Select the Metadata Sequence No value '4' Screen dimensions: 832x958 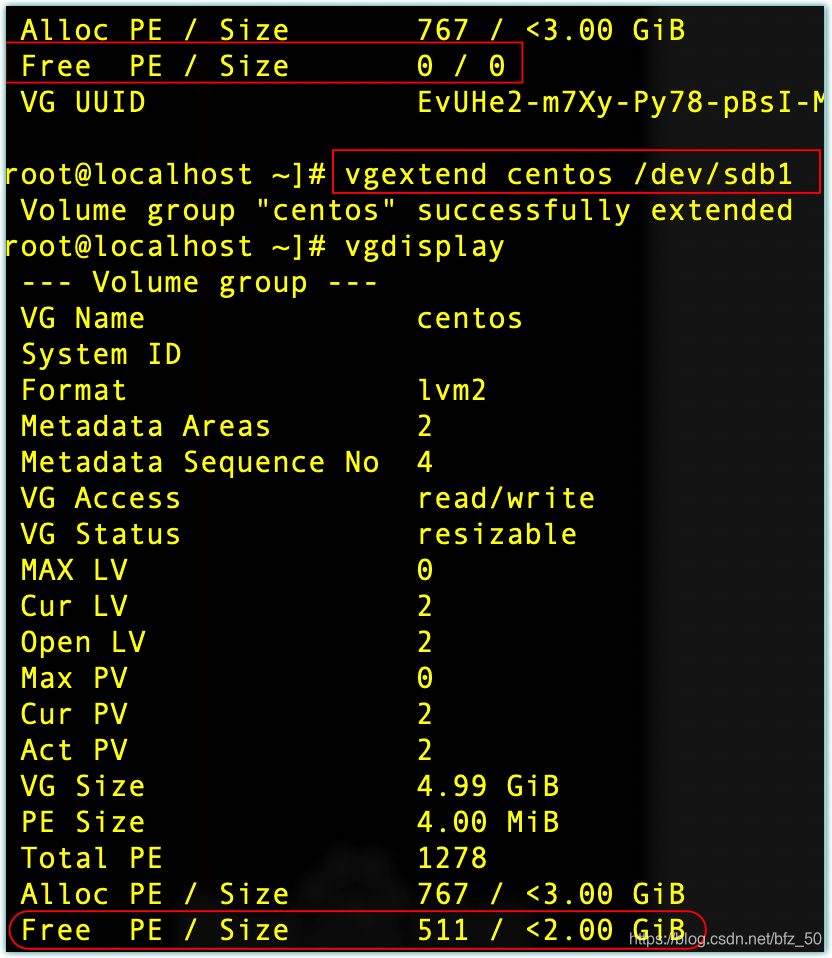(x=425, y=463)
